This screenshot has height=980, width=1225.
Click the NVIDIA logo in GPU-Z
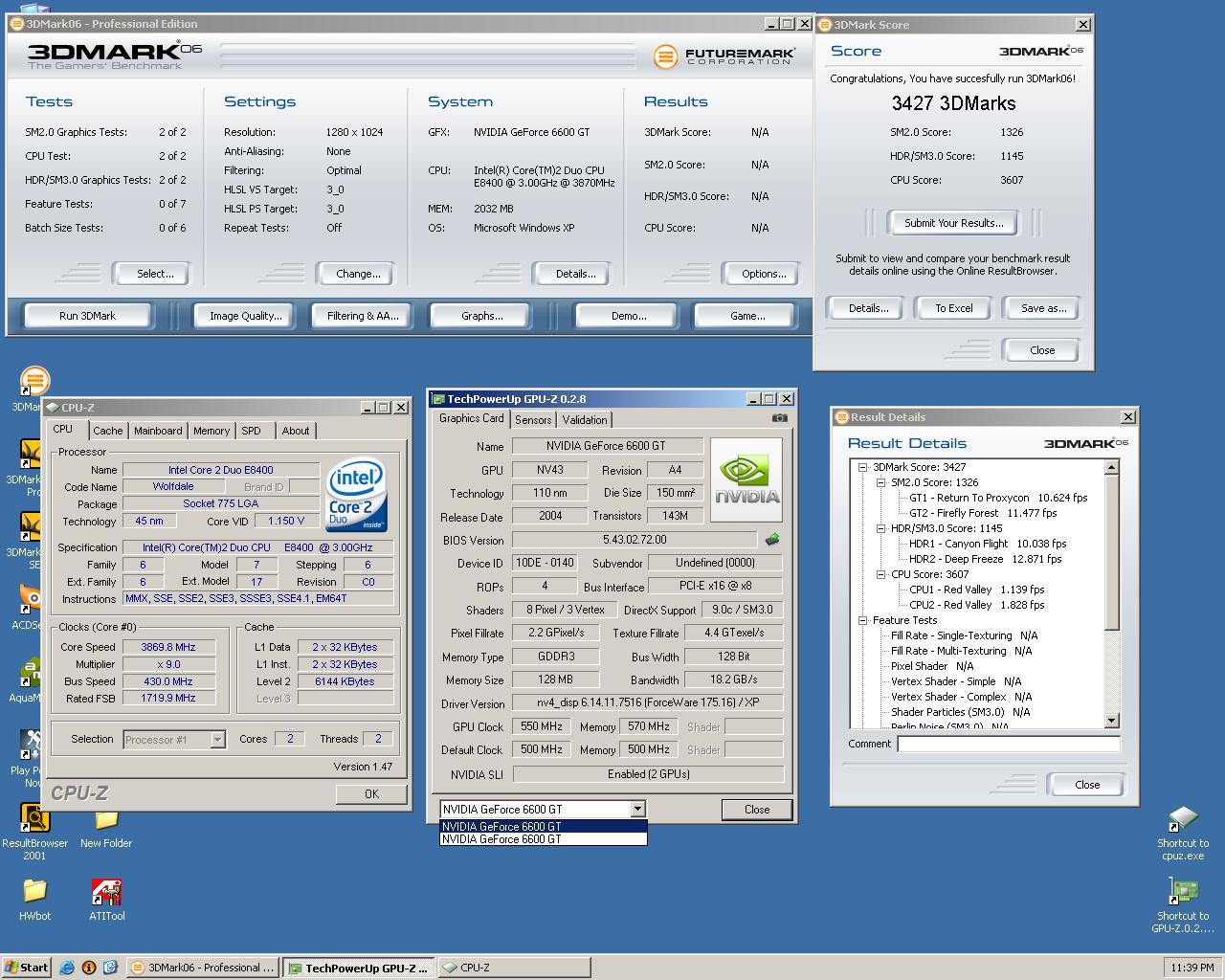click(x=746, y=479)
